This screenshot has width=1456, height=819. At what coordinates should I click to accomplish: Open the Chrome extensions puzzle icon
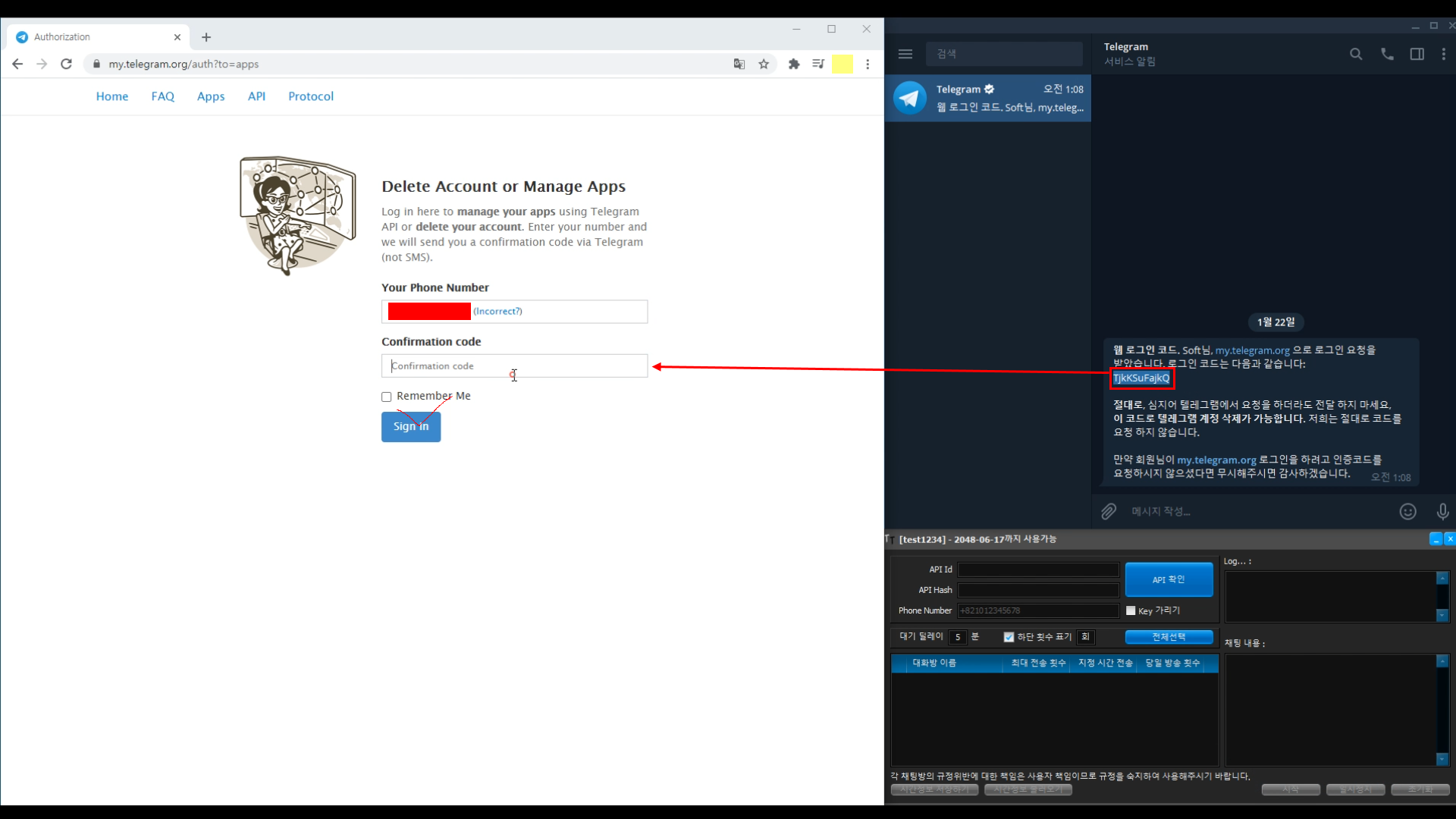tap(794, 64)
